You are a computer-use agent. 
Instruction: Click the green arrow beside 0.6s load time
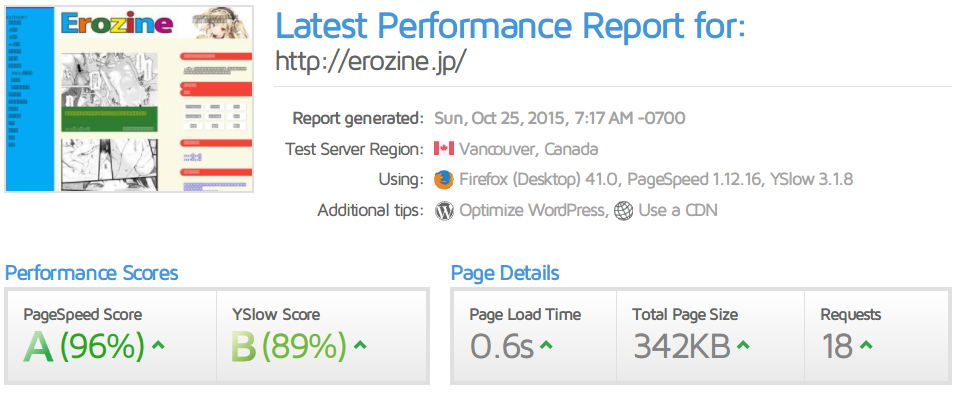(x=546, y=345)
